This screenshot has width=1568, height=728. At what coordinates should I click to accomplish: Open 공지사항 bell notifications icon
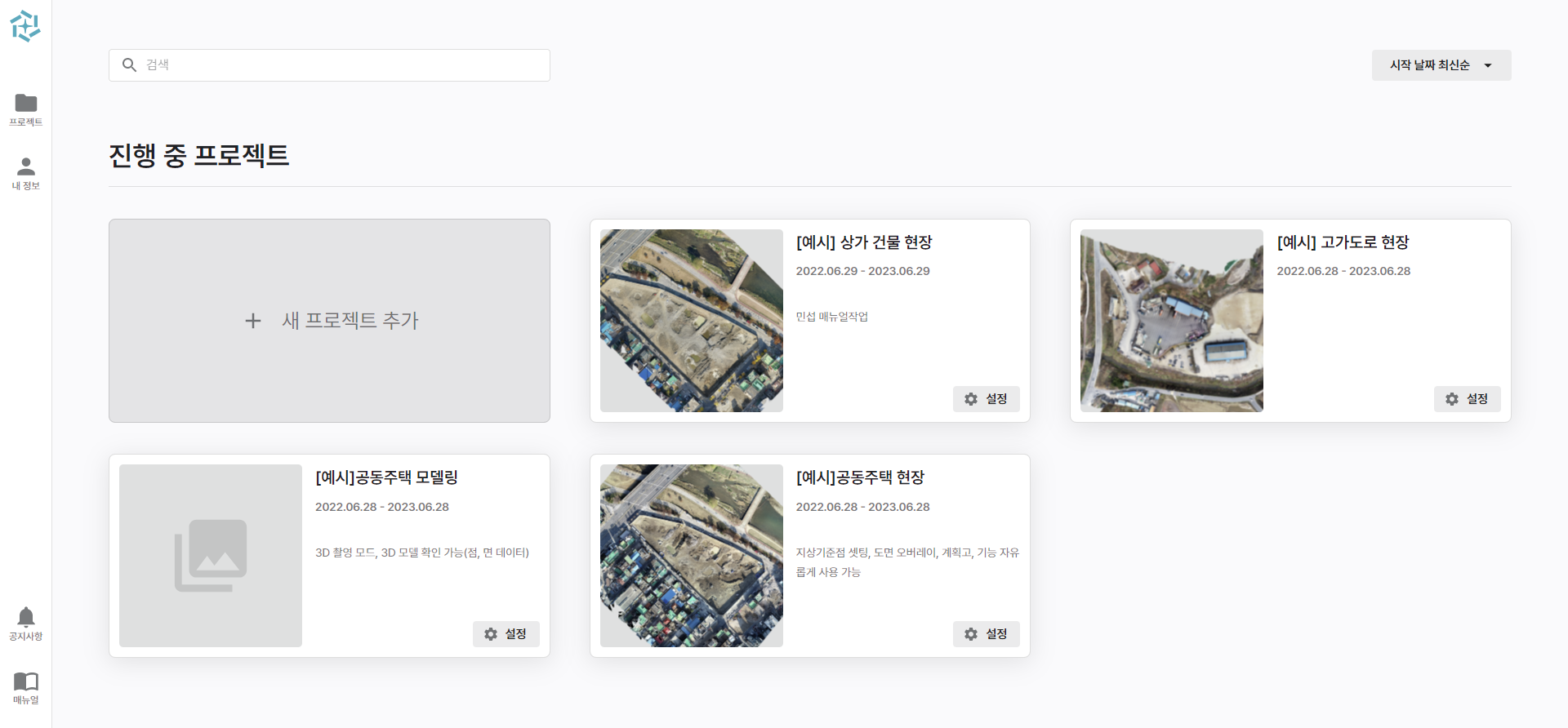pyautogui.click(x=26, y=618)
